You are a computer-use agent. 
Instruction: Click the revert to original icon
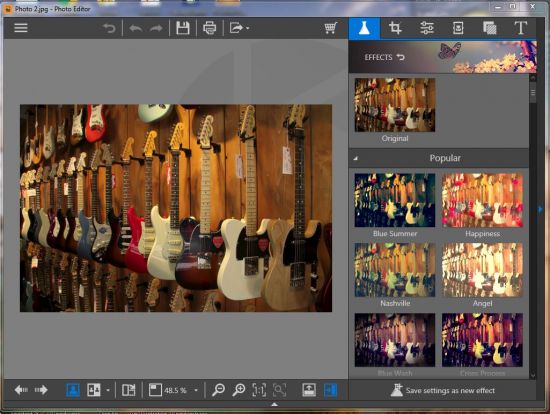tap(109, 28)
